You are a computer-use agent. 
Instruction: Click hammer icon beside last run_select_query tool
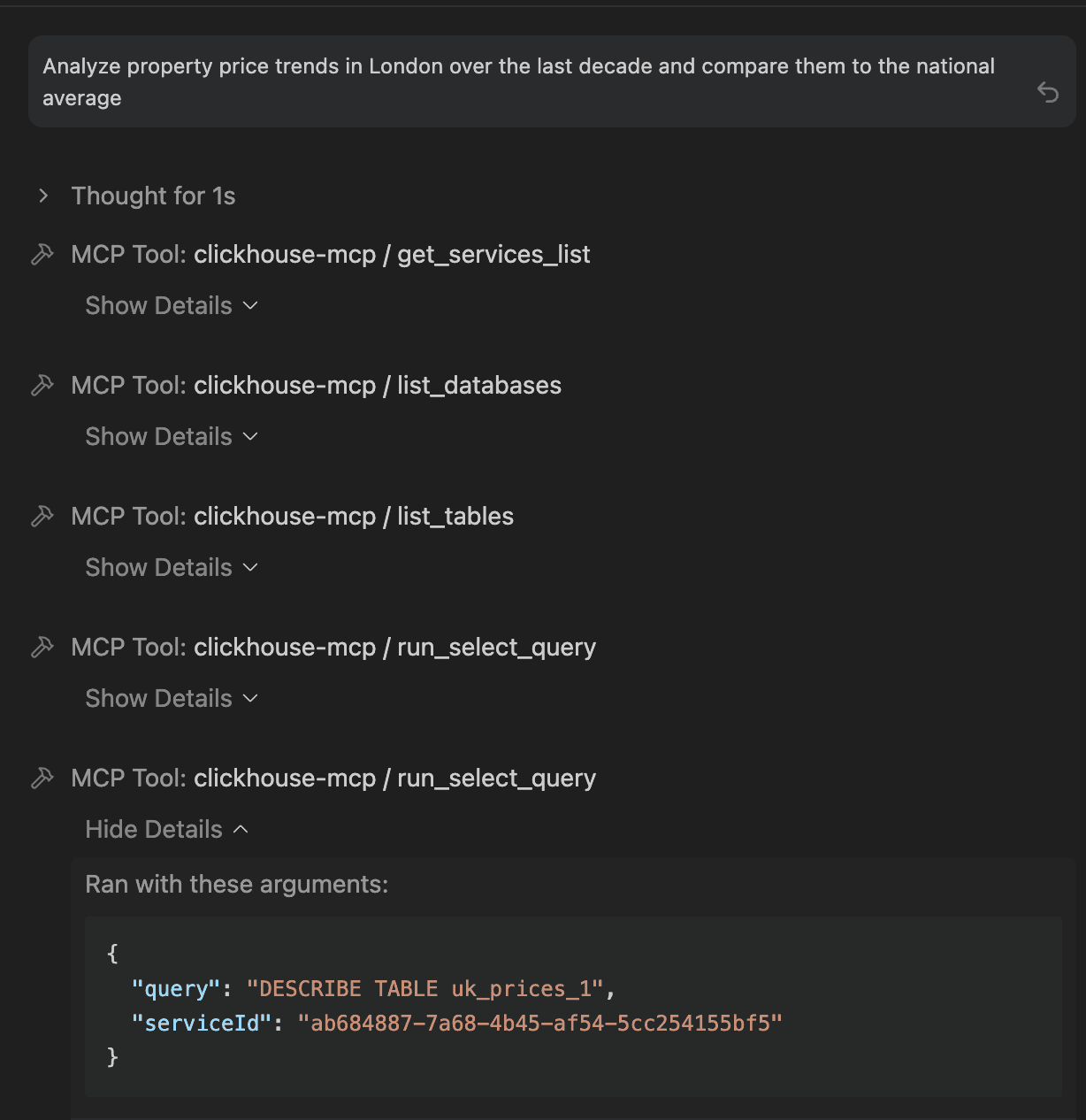tap(42, 779)
